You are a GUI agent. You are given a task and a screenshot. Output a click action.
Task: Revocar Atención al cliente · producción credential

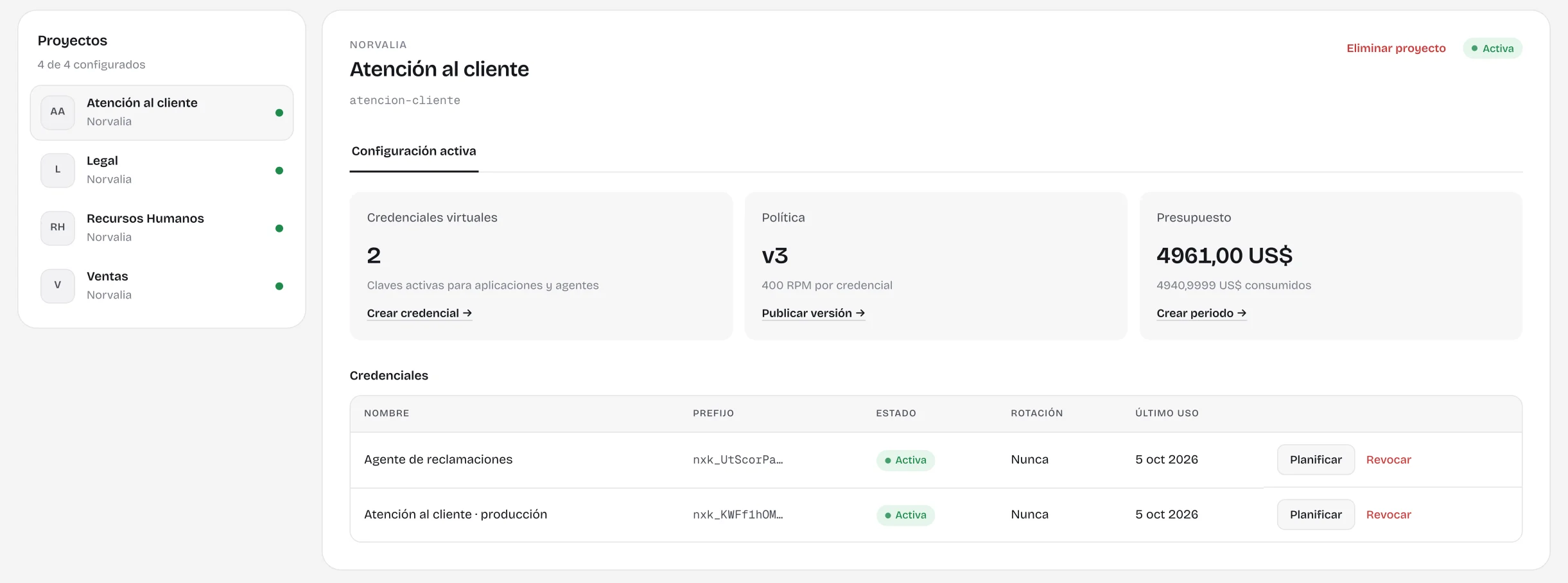pyautogui.click(x=1388, y=515)
